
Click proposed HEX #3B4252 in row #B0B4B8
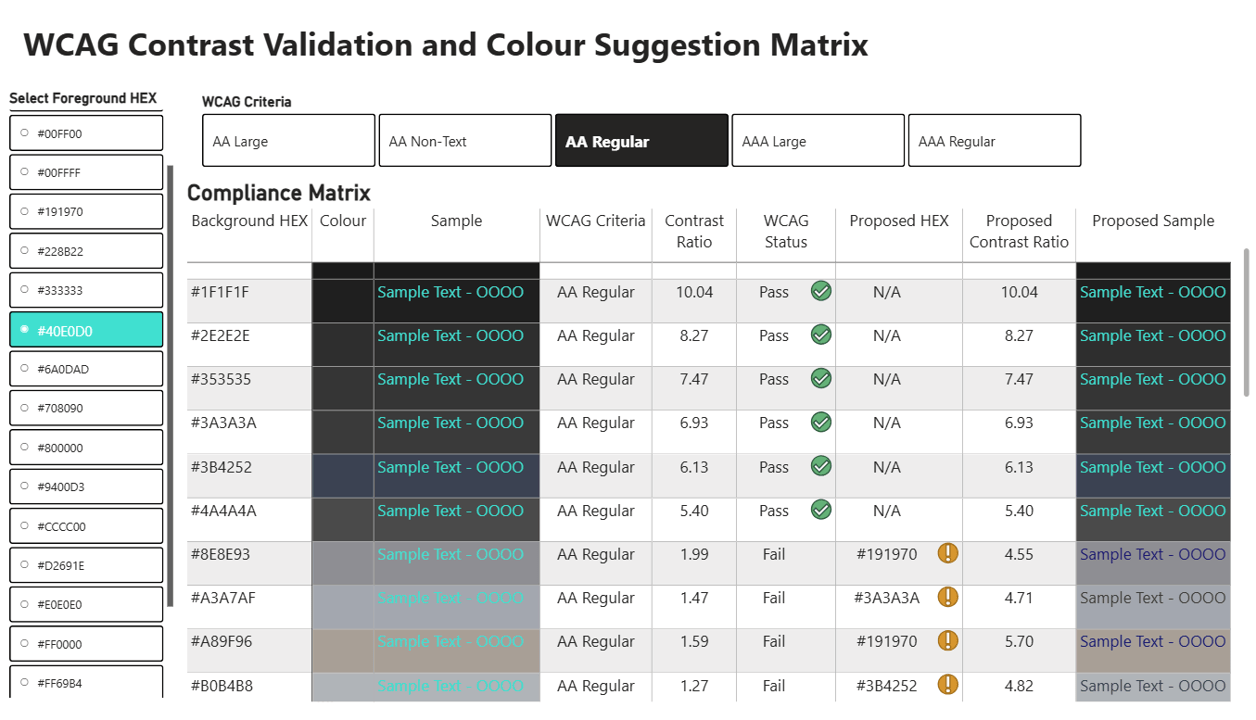point(887,686)
